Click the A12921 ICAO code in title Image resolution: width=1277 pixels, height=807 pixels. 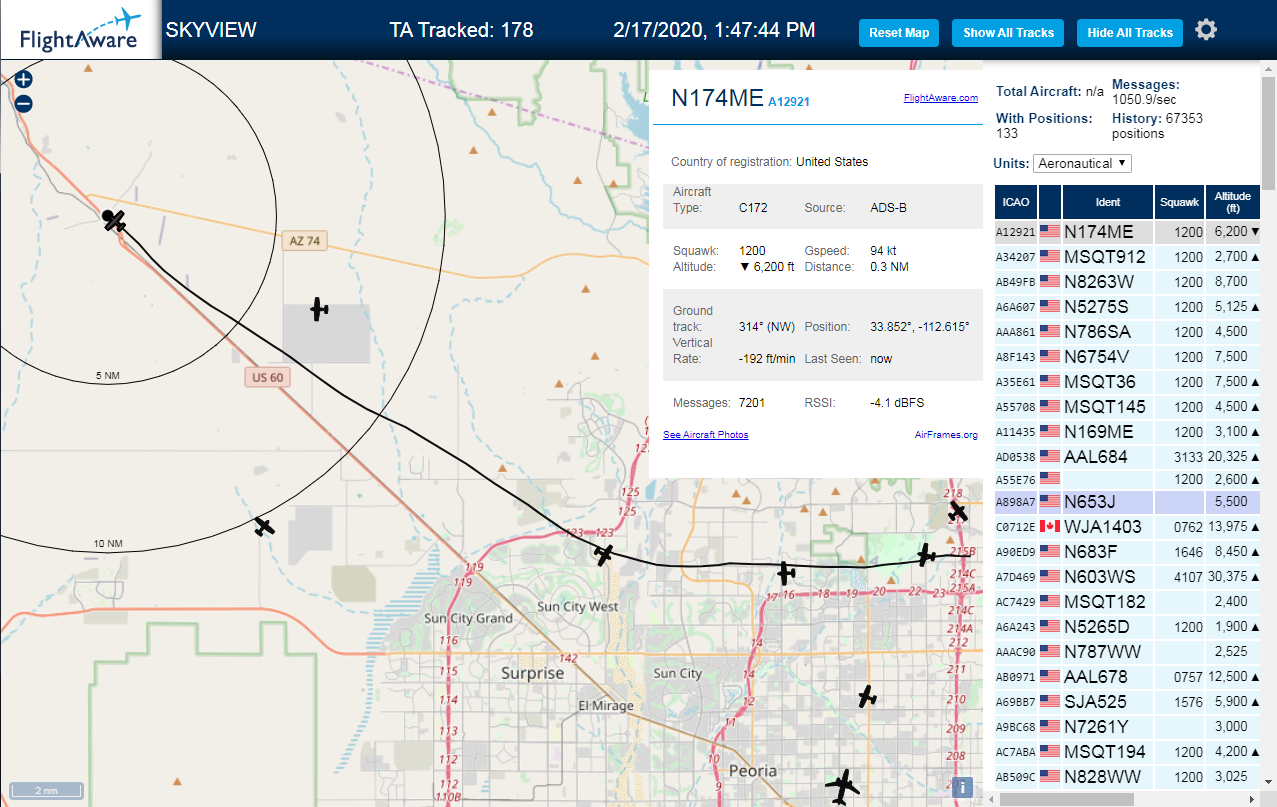pyautogui.click(x=789, y=101)
